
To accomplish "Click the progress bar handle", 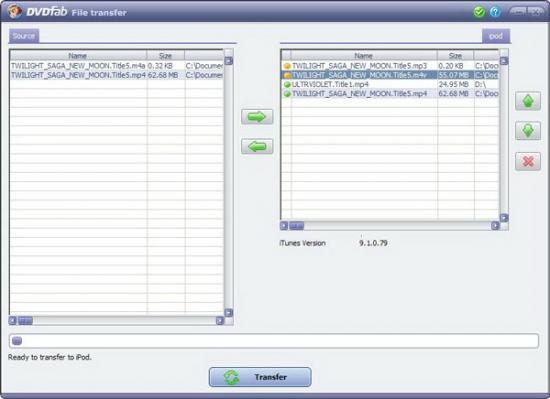I will [x=17, y=341].
